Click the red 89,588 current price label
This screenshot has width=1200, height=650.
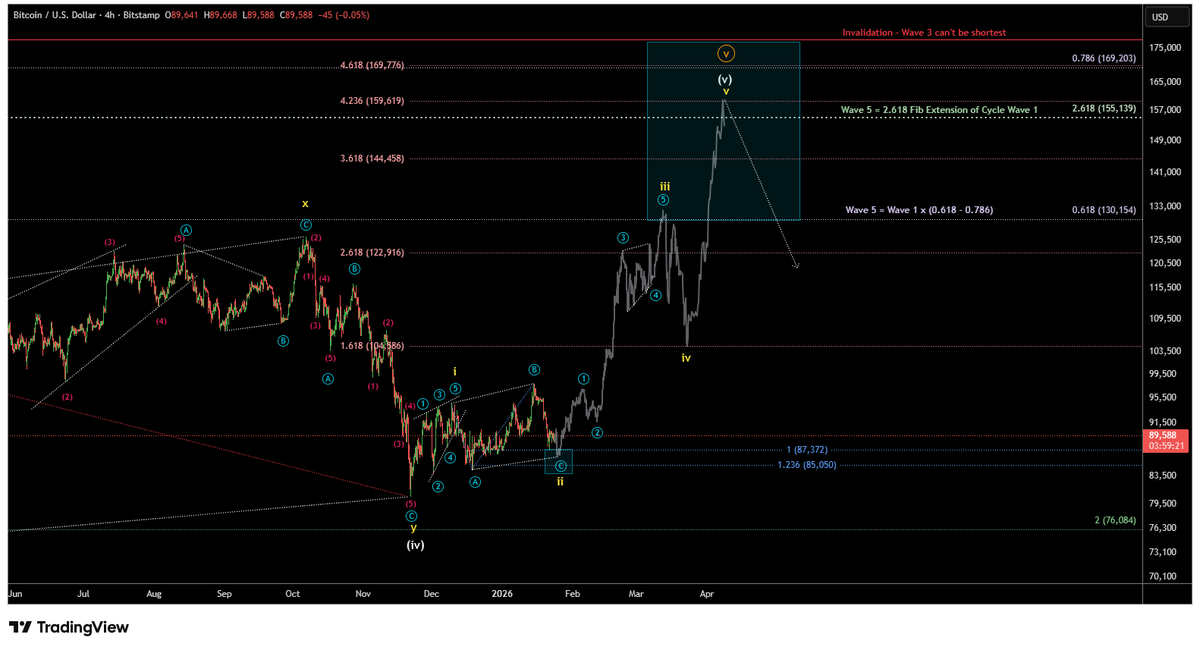pos(1165,435)
